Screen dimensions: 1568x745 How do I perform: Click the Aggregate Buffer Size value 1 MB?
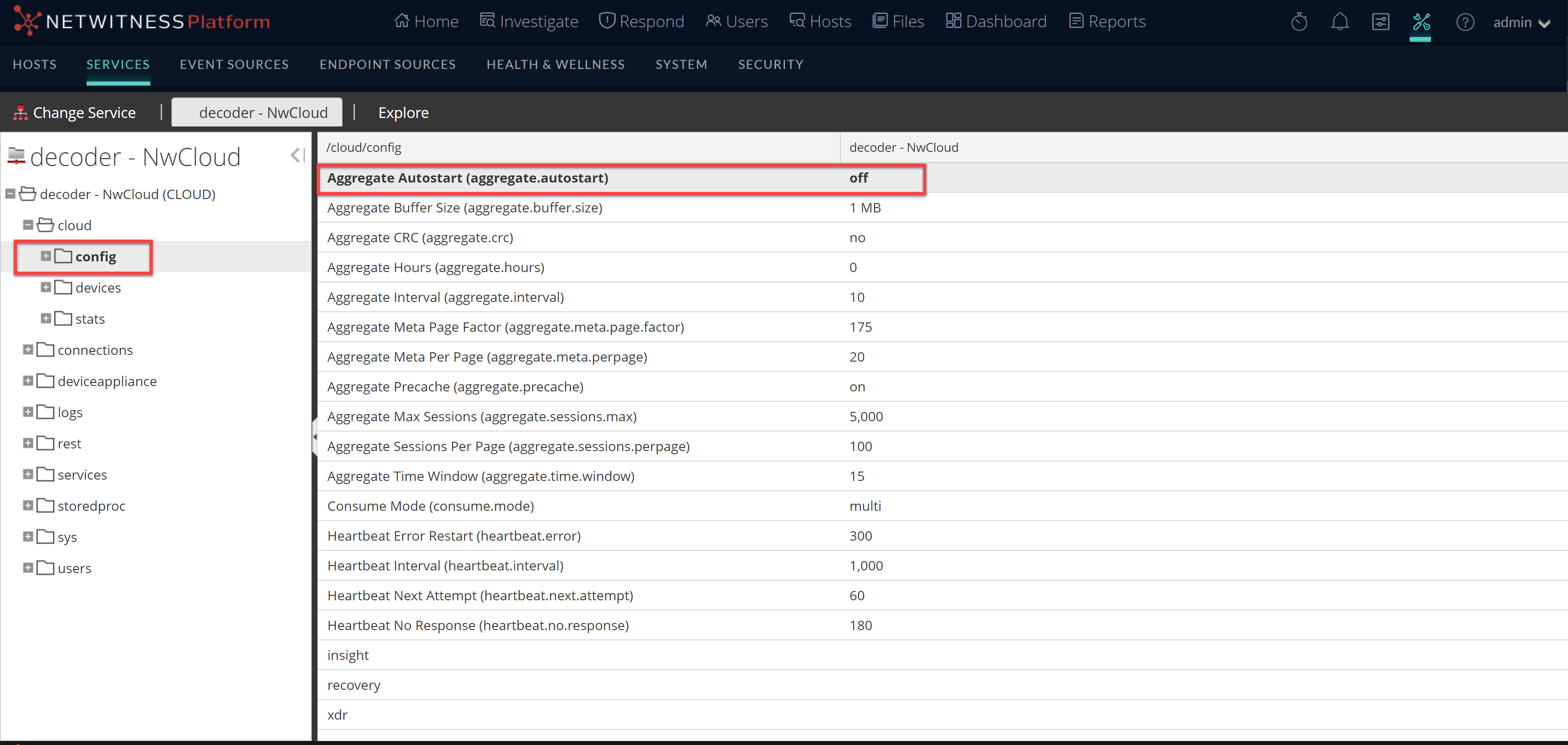pyautogui.click(x=865, y=208)
